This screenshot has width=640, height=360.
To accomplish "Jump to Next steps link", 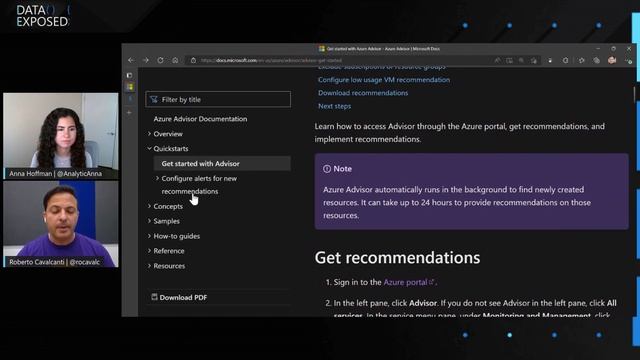I will coord(334,106).
